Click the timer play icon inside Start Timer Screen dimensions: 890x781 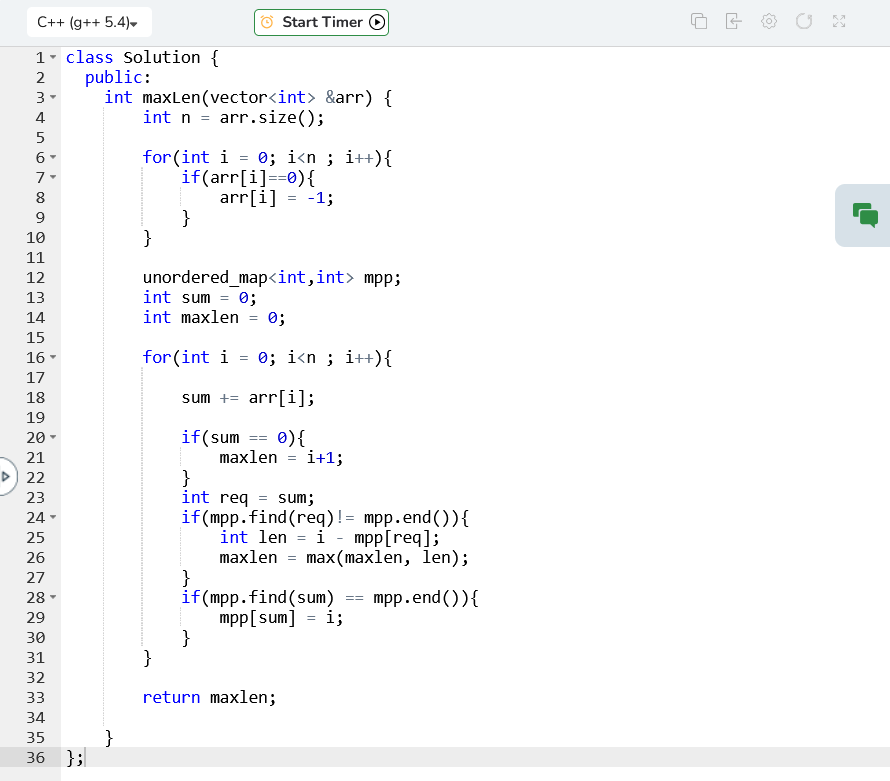pos(377,22)
